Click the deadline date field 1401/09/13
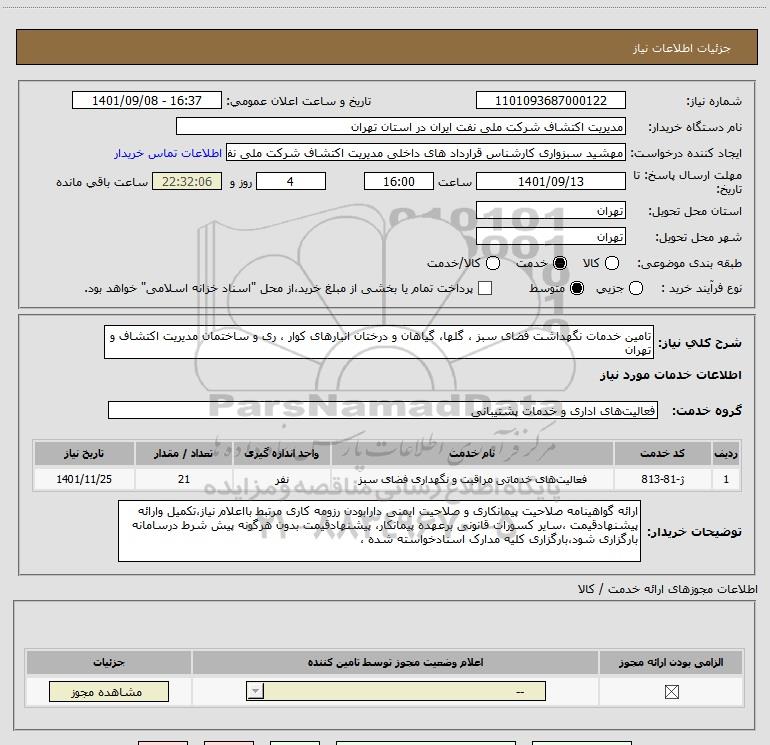770x745 pixels. pos(550,181)
